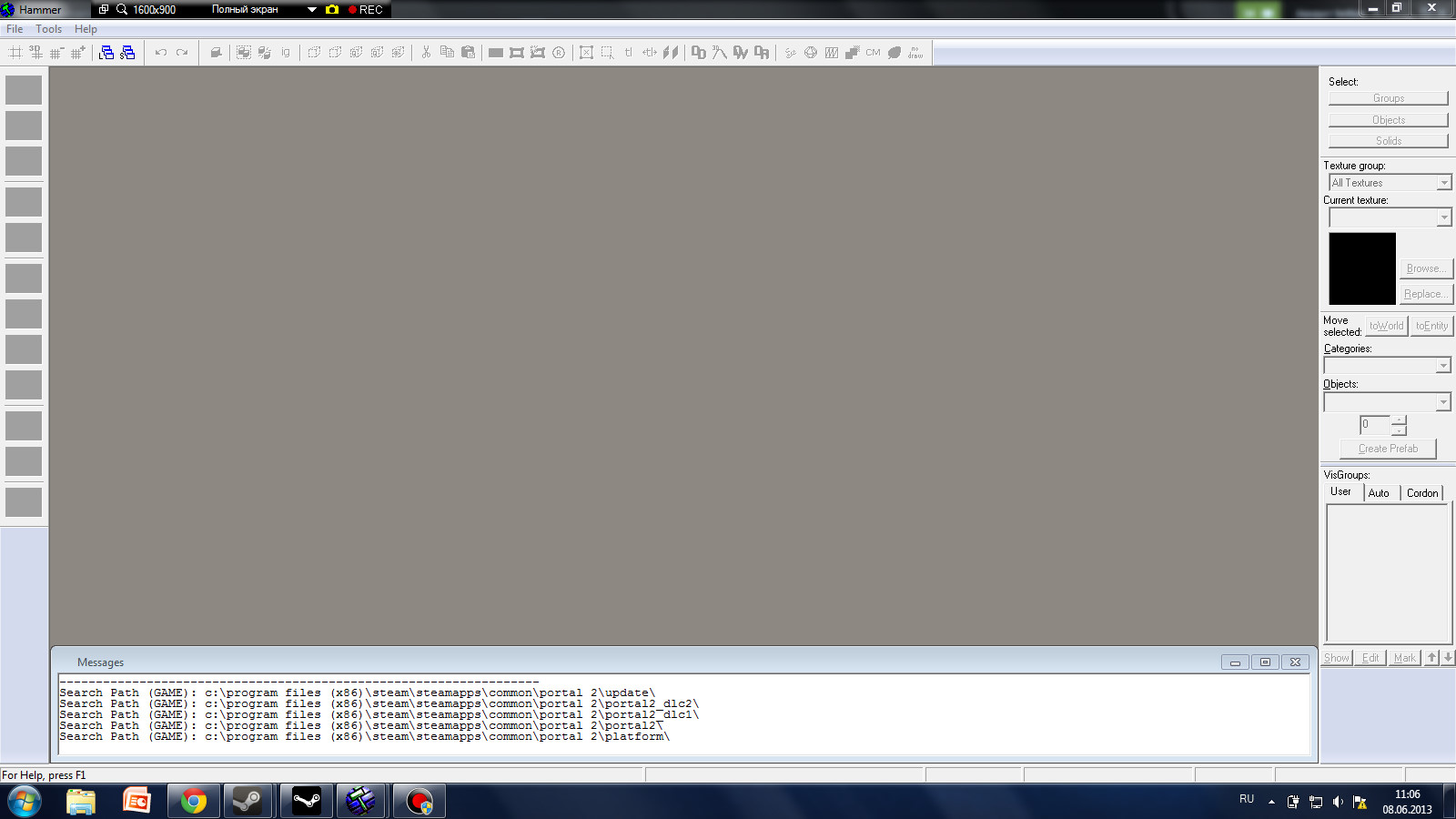1456x819 pixels.
Task: Click the scissors Cut icon
Action: click(426, 53)
